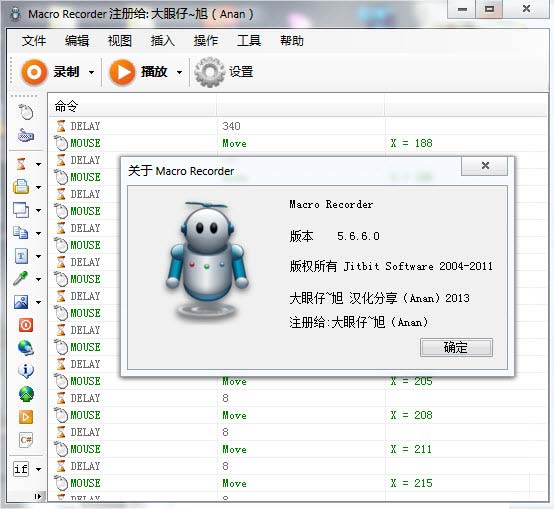Select the color picker eyedropper icon
This screenshot has width=554, height=509.
pos(20,278)
